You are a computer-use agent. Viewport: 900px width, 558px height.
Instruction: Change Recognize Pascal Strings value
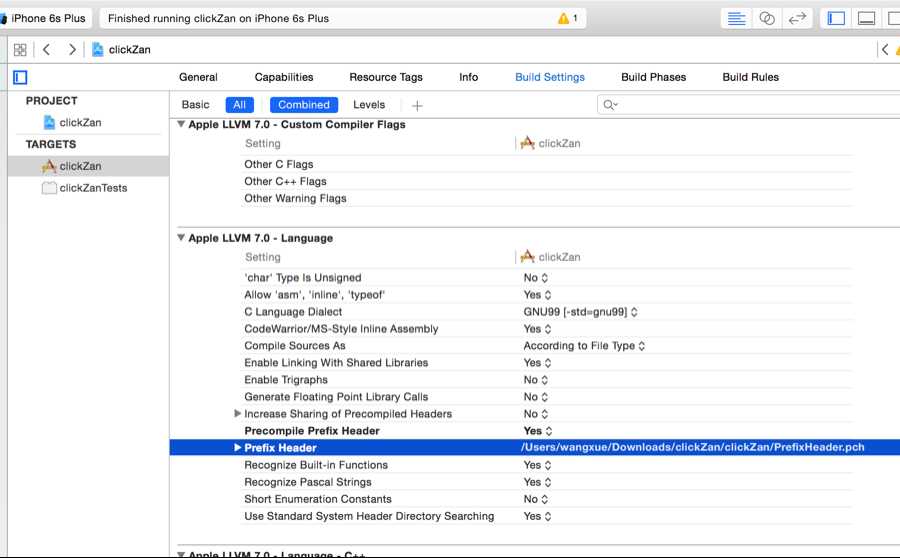point(537,482)
